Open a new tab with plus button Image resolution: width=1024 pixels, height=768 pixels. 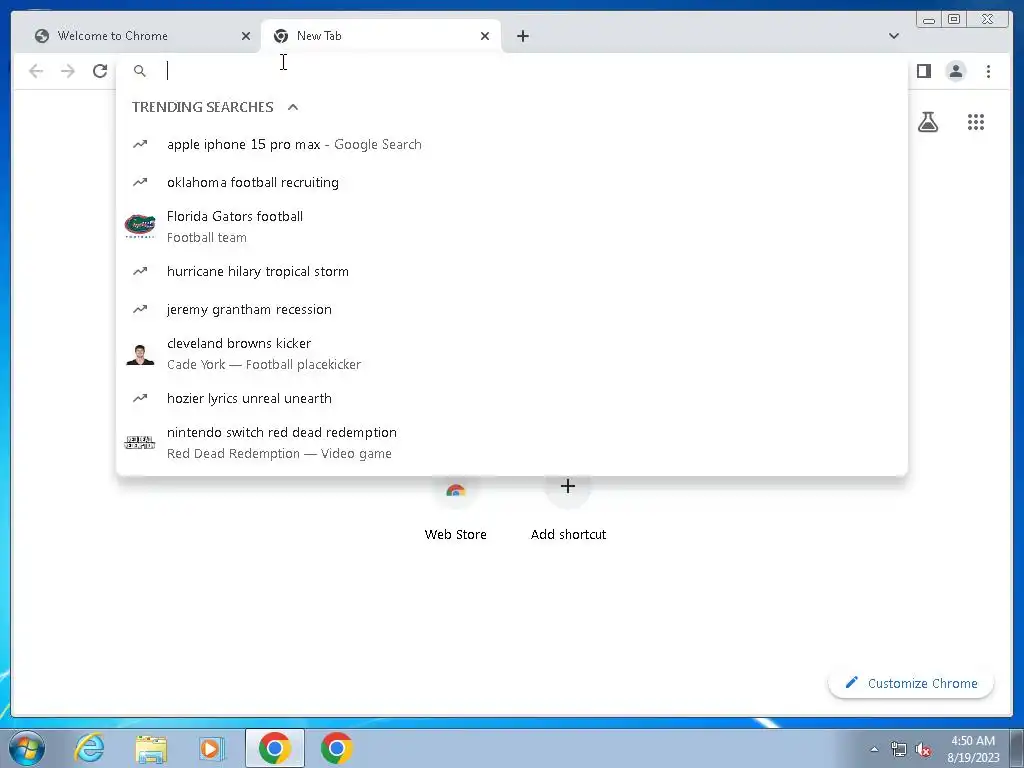[522, 36]
